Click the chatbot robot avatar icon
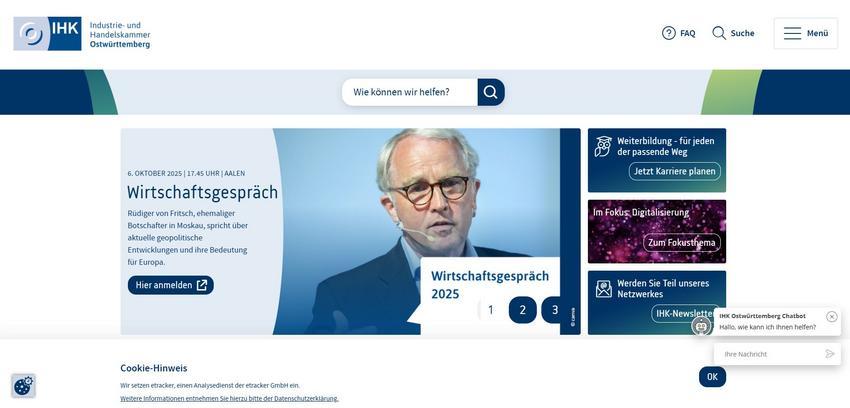 [x=701, y=326]
